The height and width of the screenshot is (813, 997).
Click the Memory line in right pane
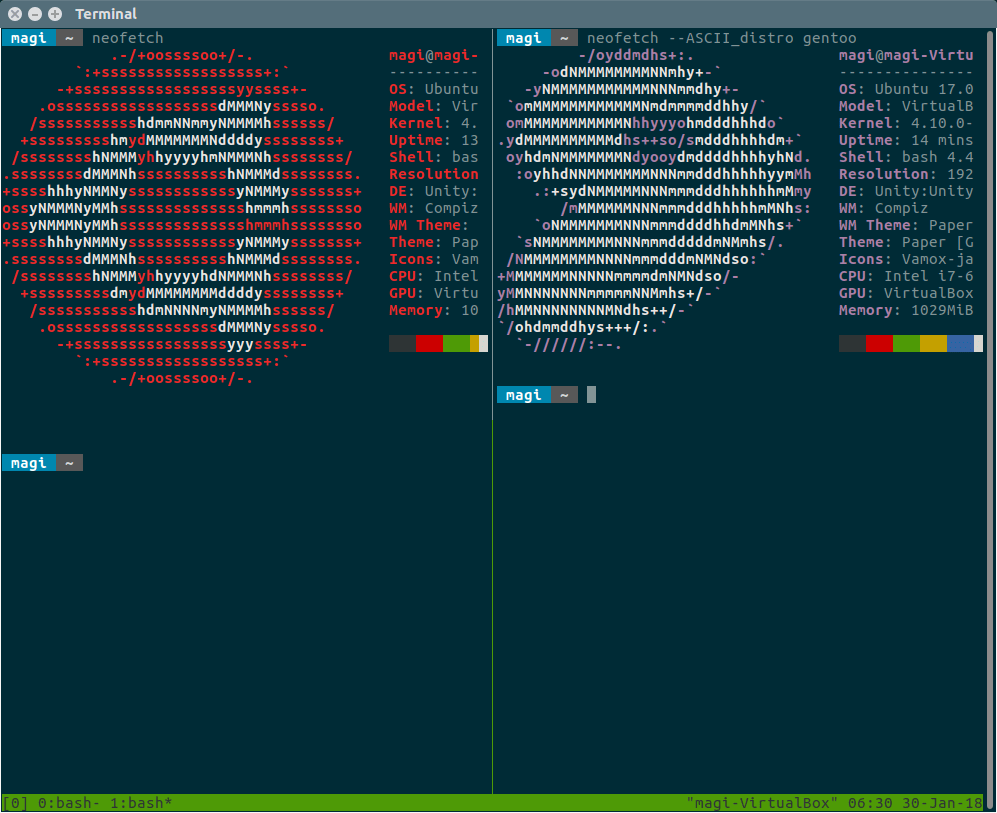(x=905, y=310)
